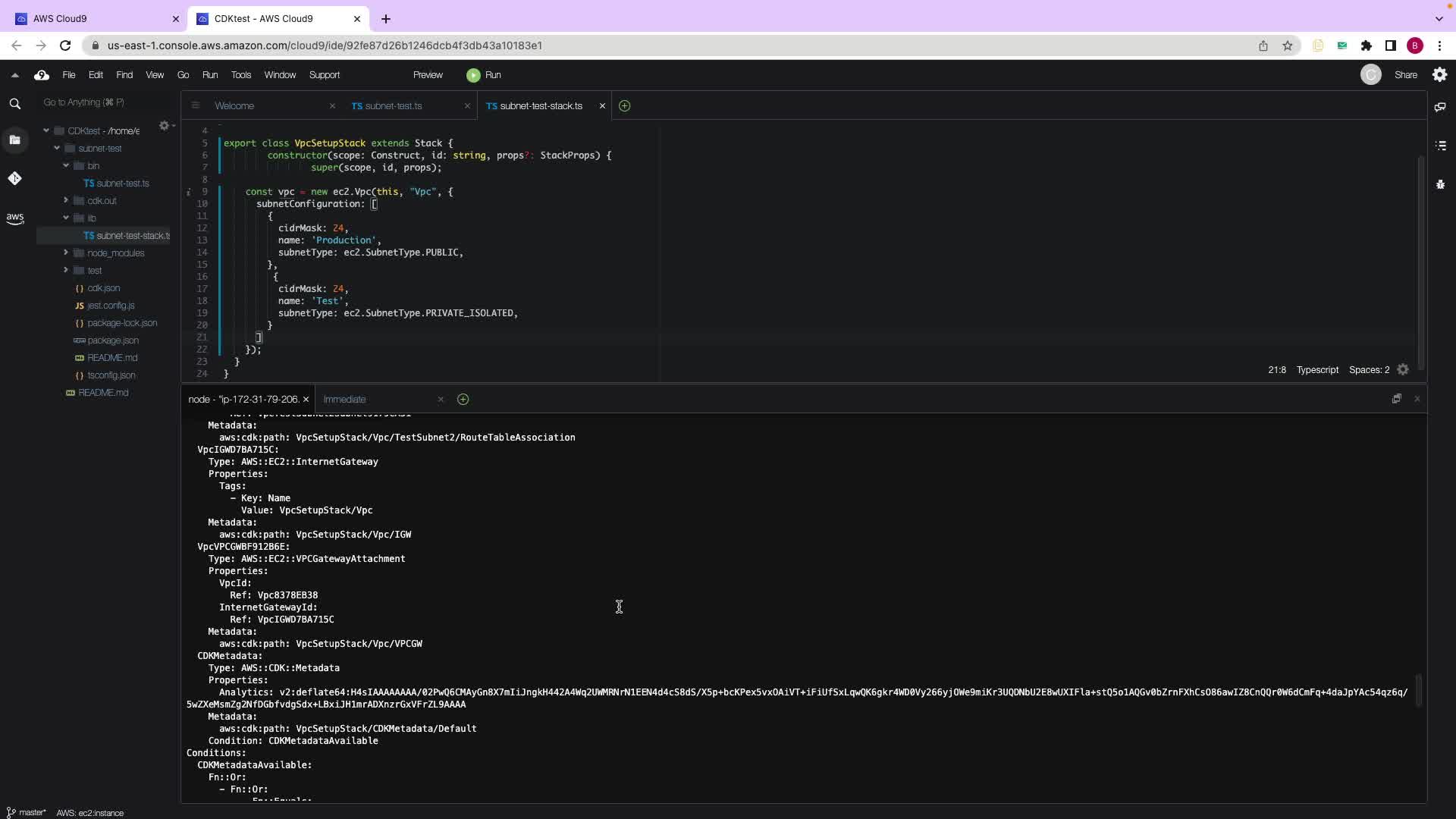The image size is (1456, 819).
Task: Open the search panel magnifier icon
Action: [14, 104]
